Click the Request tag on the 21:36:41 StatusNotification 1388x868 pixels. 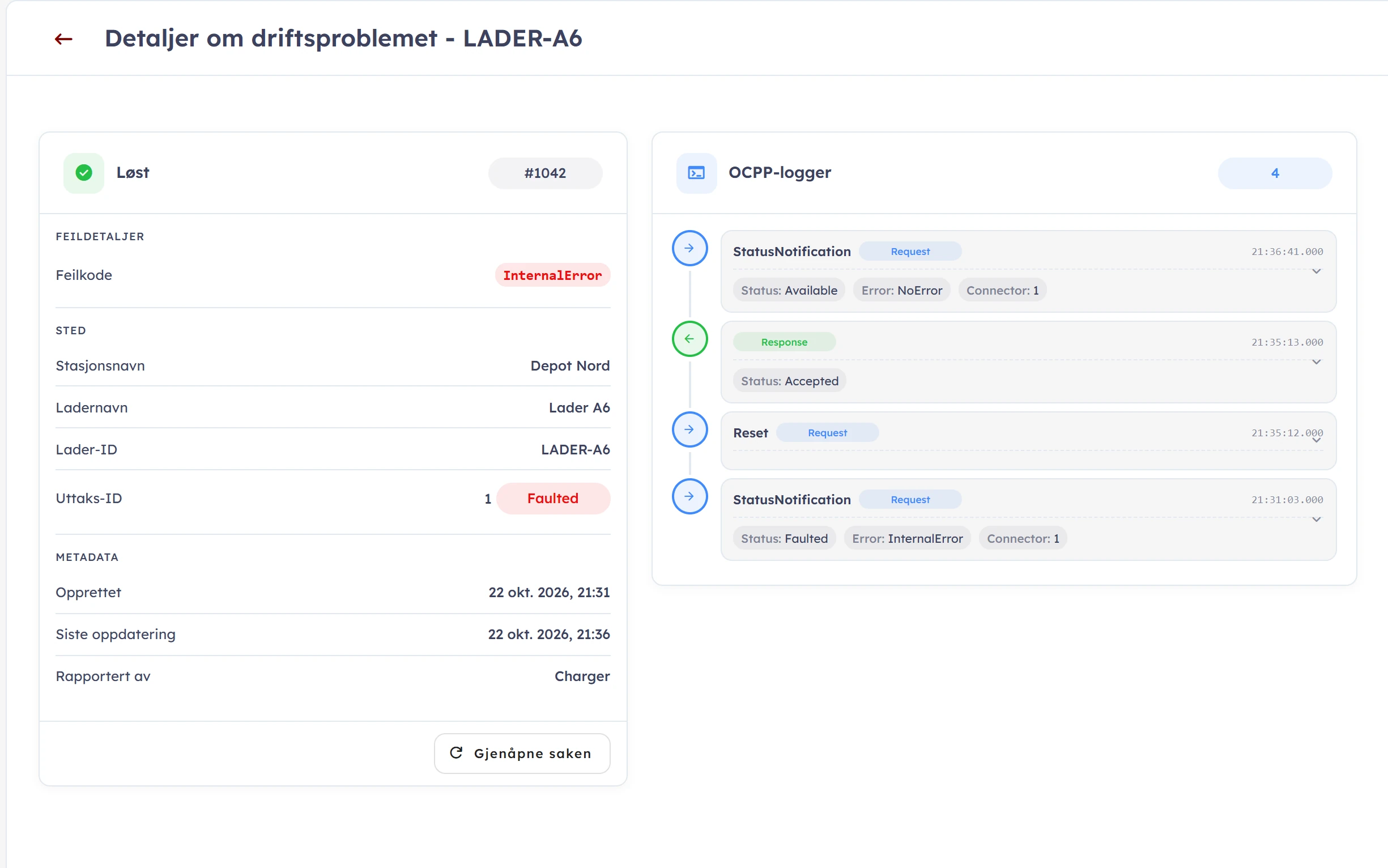click(x=909, y=252)
